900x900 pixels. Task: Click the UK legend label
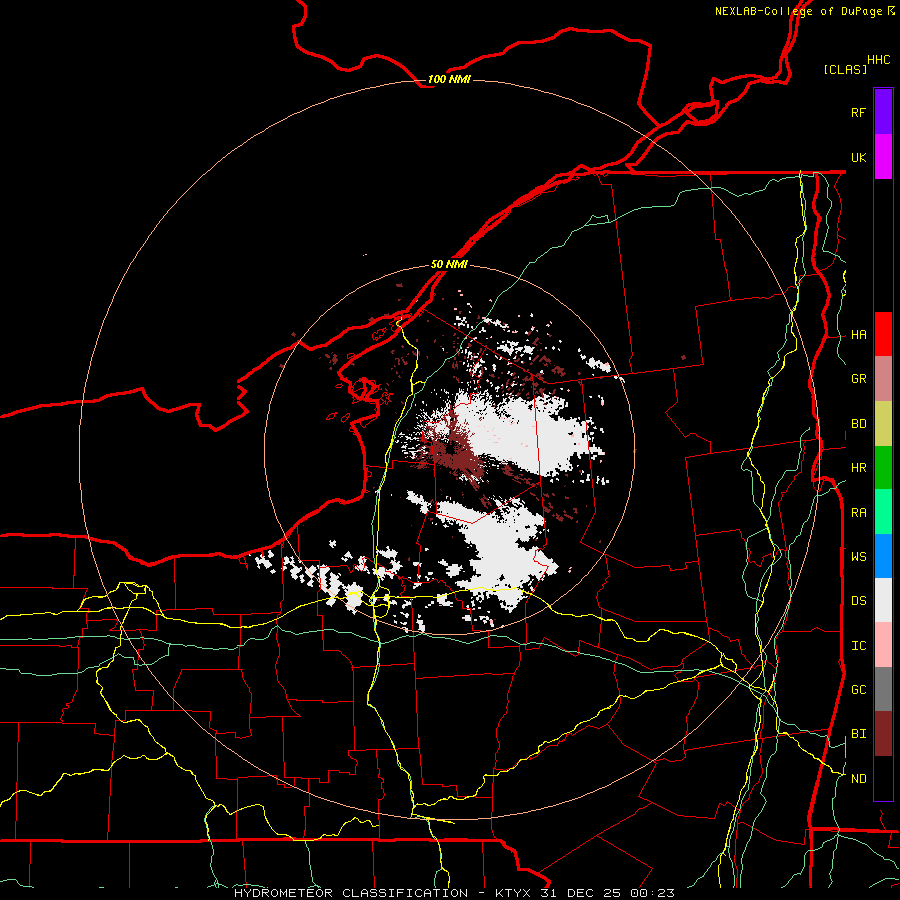coord(858,157)
